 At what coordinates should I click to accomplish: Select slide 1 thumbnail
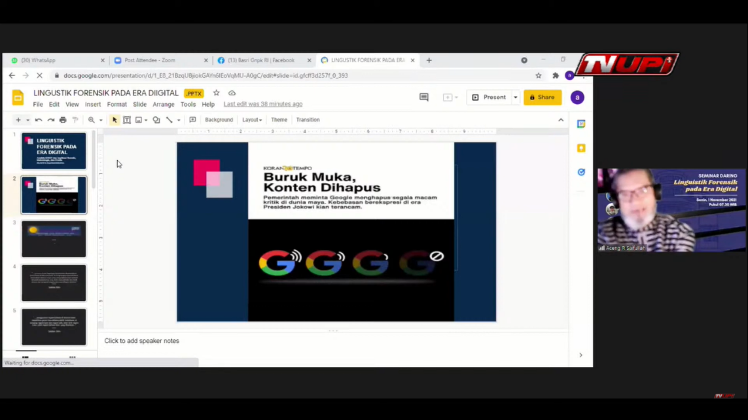click(54, 151)
